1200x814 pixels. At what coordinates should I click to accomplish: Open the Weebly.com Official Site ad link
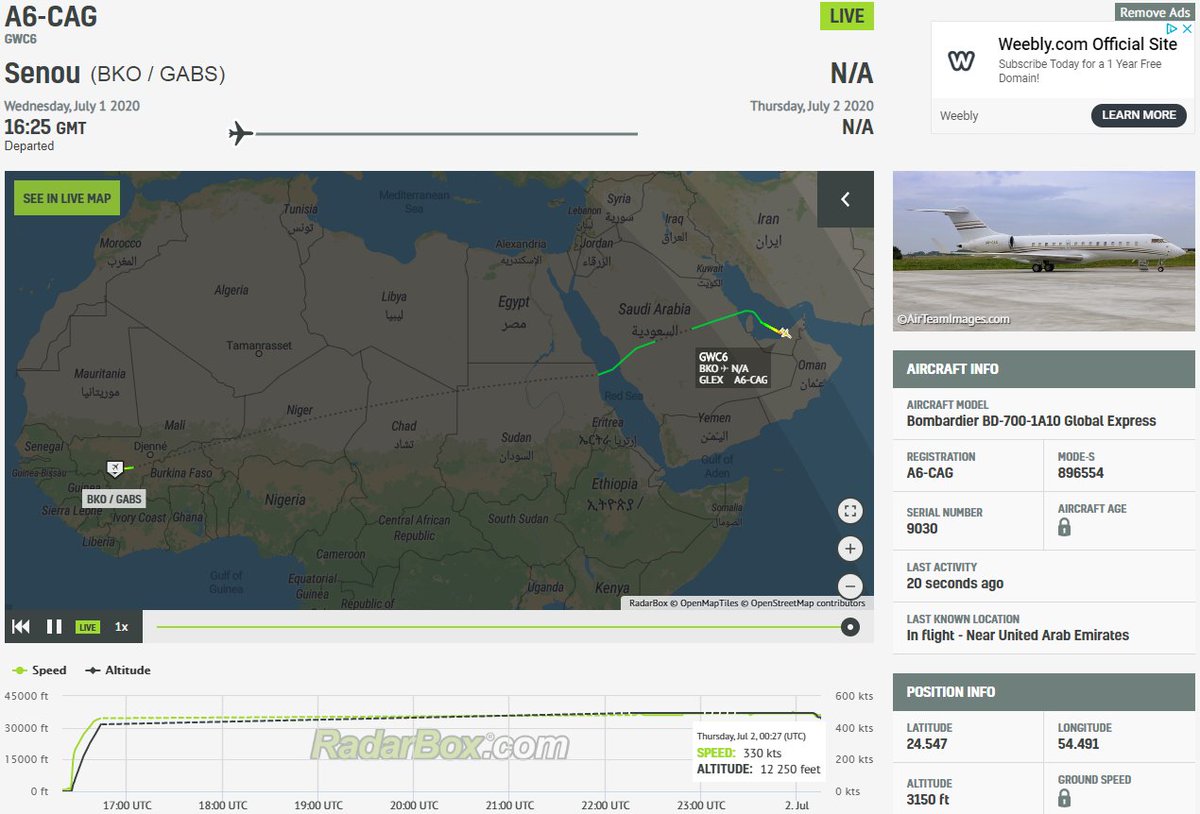[x=1087, y=44]
